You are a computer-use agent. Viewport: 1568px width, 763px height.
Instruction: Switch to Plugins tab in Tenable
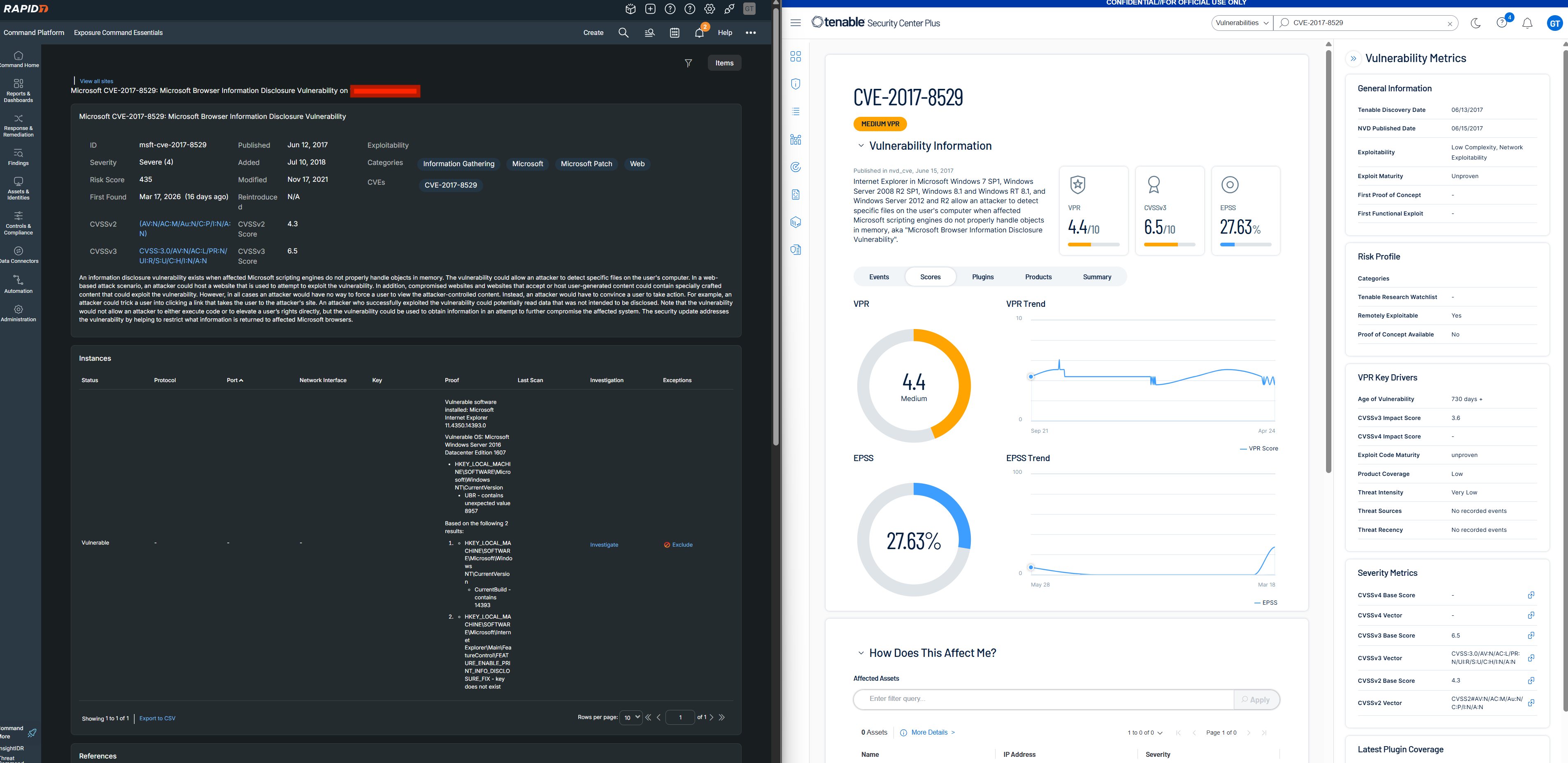tap(982, 277)
